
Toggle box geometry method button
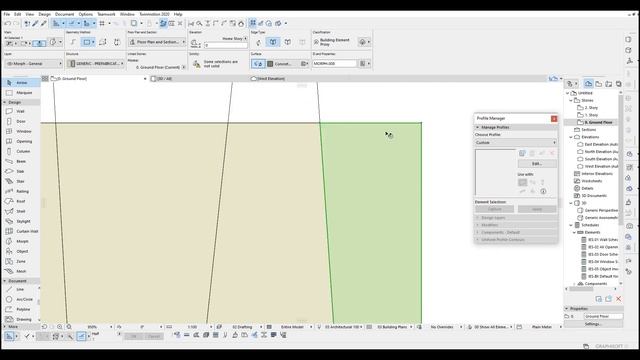88,42
